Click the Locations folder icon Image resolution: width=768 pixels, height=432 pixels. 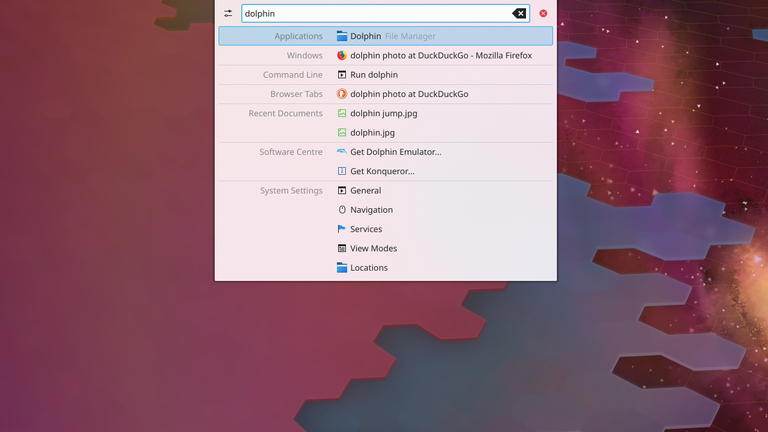coord(342,267)
